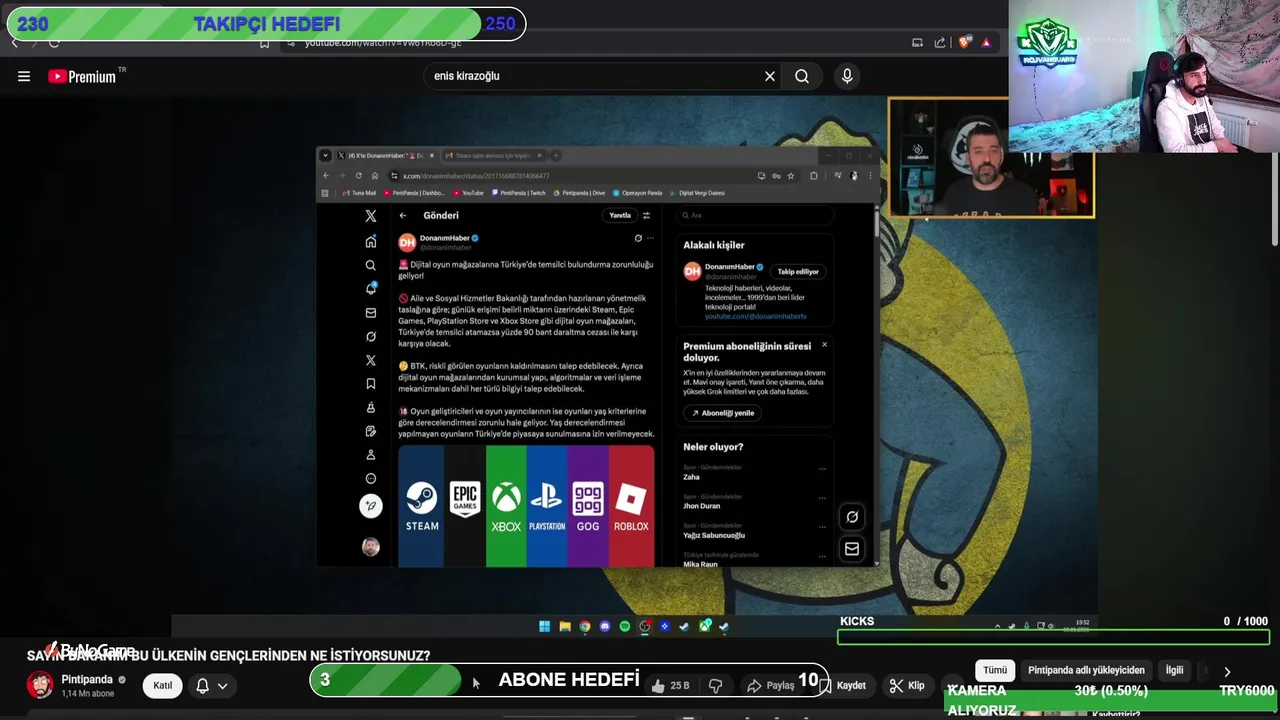
Task: Switch to the X'te DonanımHaber browser tab
Action: 385,156
